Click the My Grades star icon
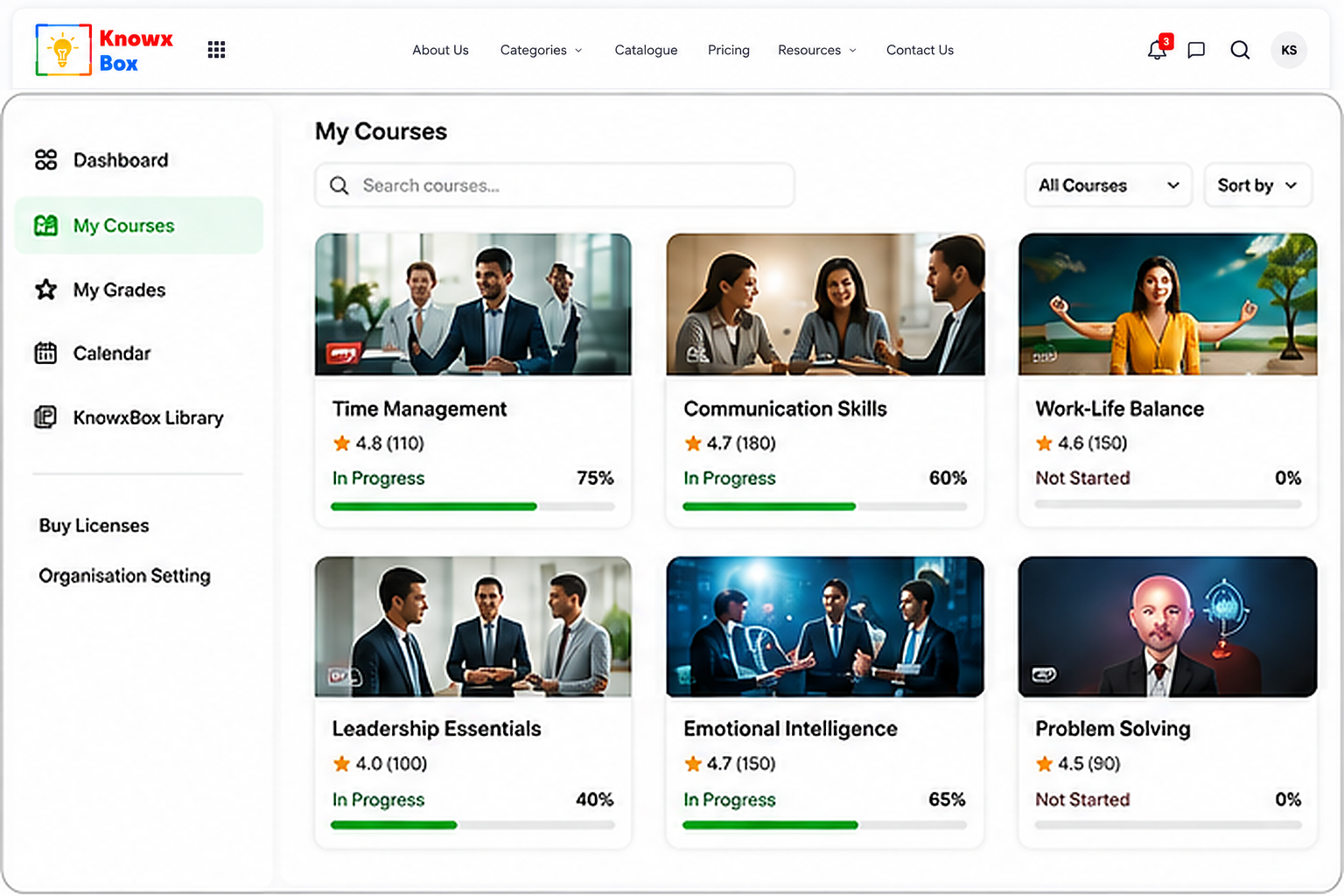This screenshot has width=1344, height=896. point(45,290)
